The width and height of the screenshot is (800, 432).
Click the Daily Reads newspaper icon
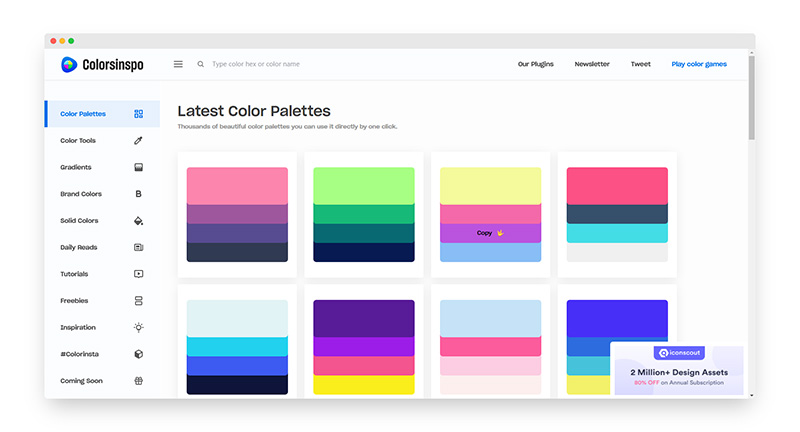click(x=138, y=247)
